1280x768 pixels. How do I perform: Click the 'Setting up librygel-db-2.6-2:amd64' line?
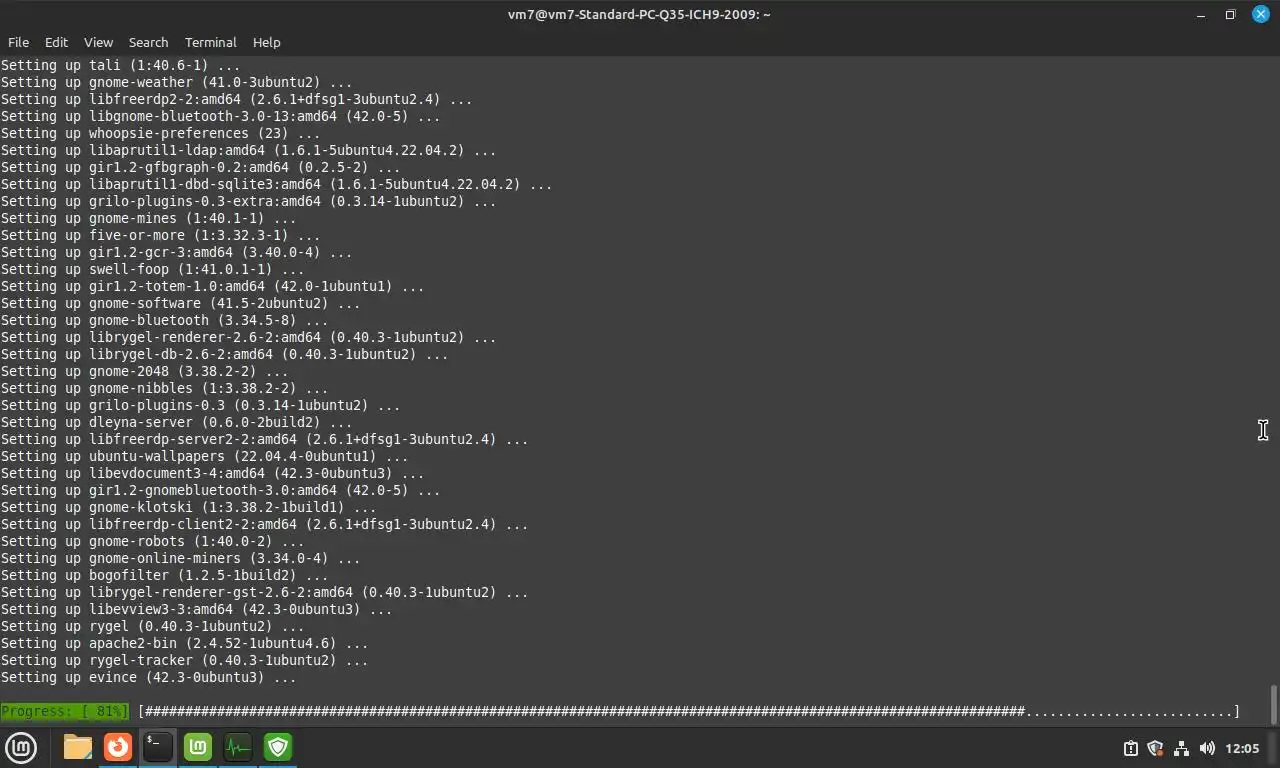tap(224, 354)
